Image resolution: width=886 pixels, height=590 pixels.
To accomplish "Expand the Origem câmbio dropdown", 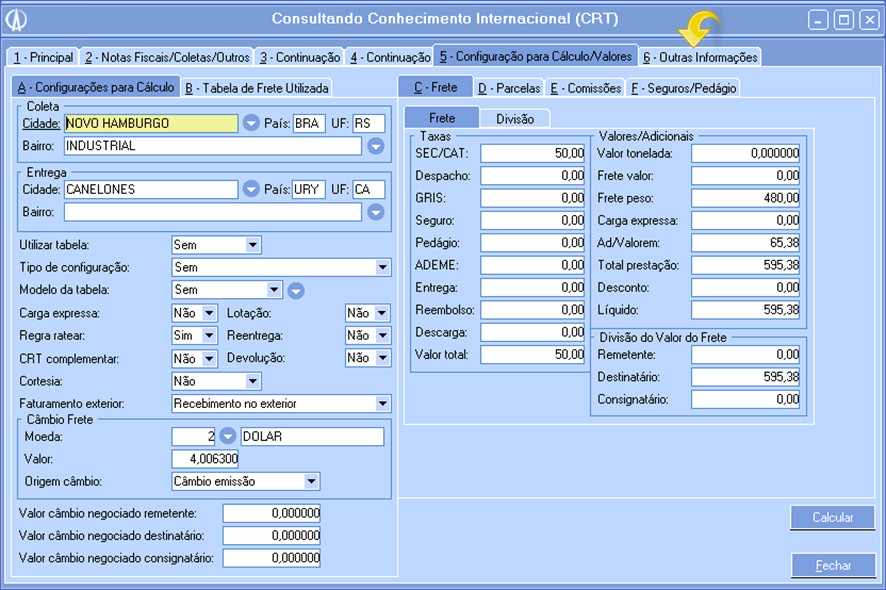I will (311, 482).
